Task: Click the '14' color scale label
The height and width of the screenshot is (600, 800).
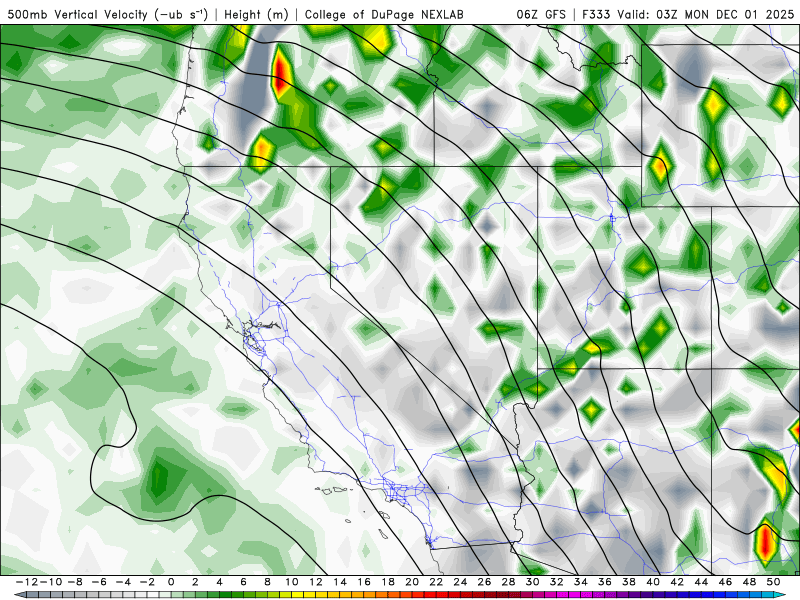Action: tap(340, 582)
